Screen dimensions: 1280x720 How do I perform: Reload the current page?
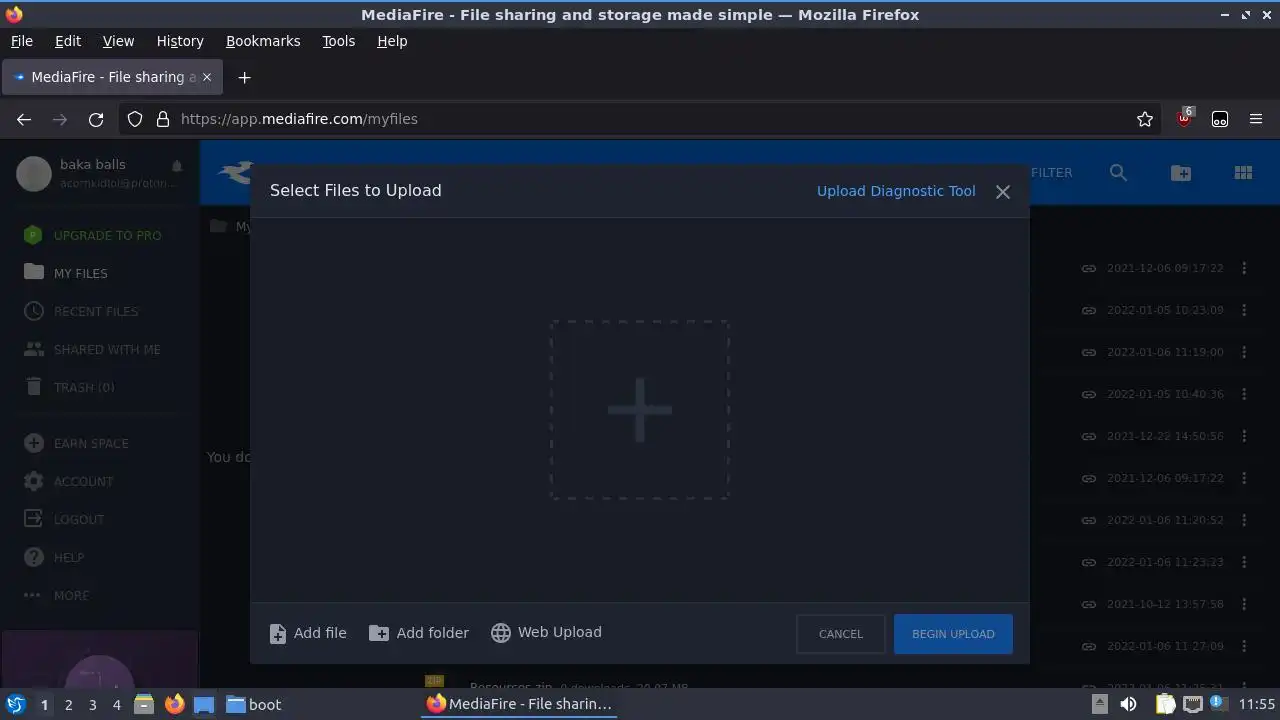[x=96, y=119]
